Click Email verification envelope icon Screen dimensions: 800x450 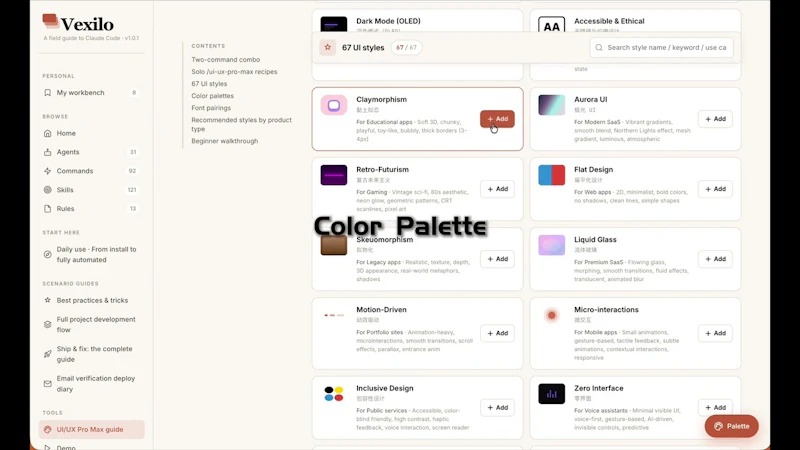click(47, 383)
